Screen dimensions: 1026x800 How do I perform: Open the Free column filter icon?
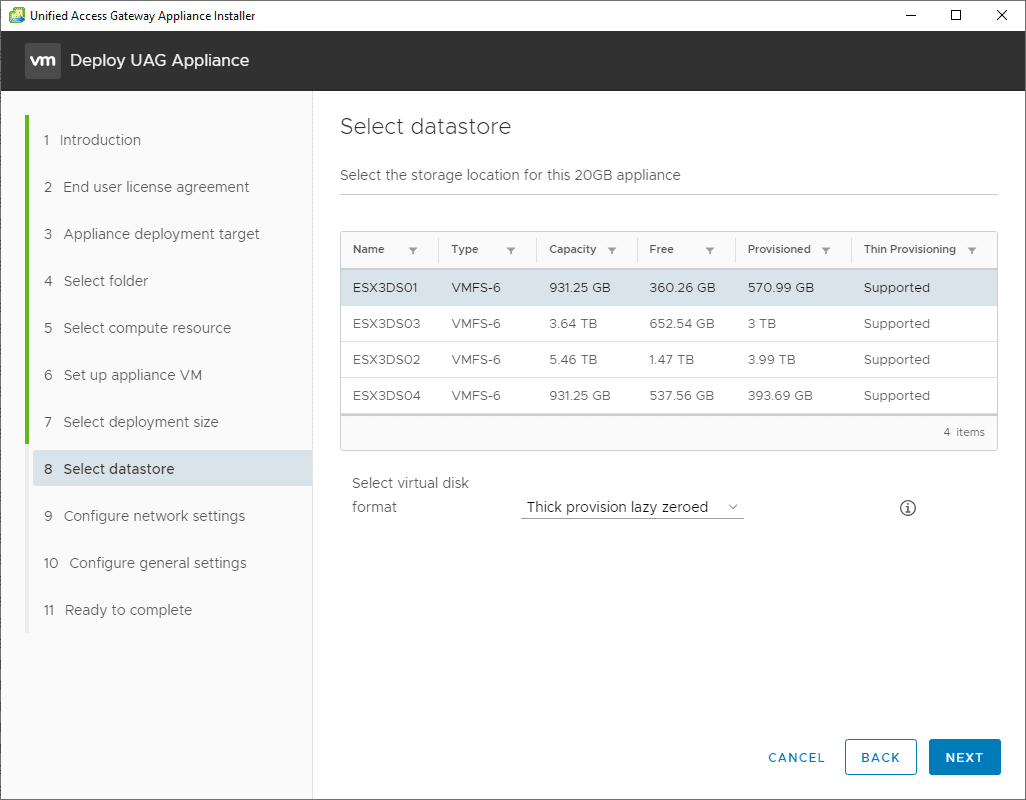710,251
